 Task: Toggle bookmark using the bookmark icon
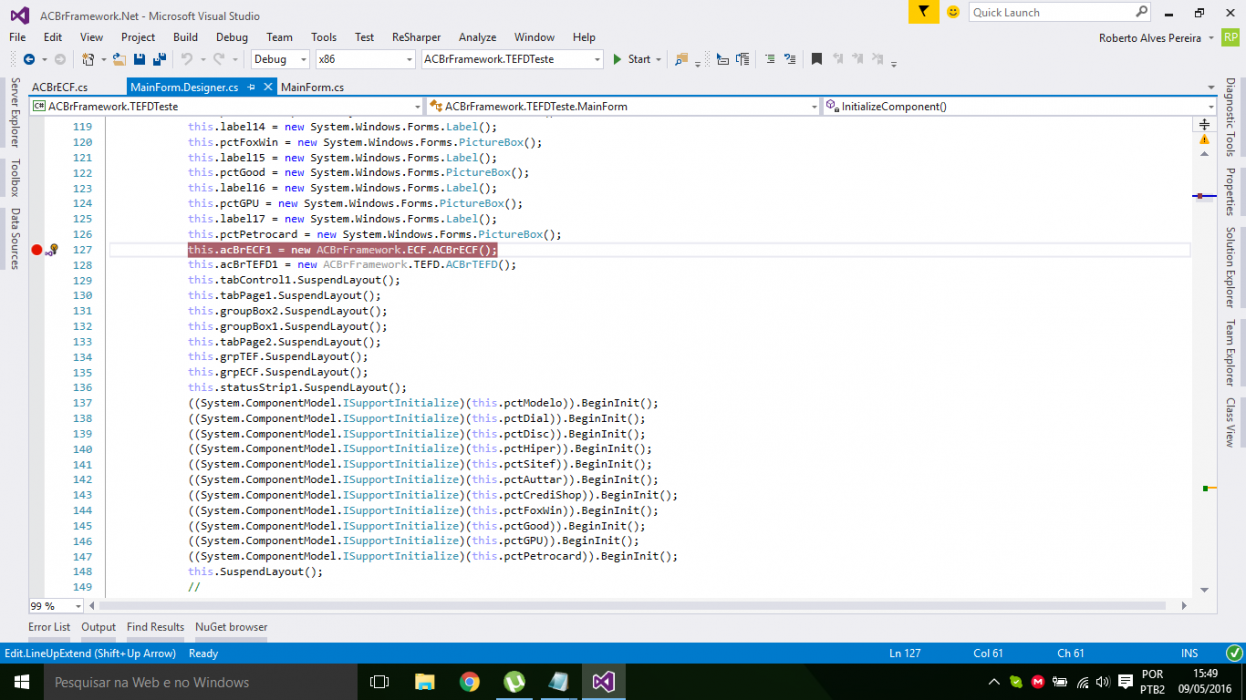tap(816, 60)
